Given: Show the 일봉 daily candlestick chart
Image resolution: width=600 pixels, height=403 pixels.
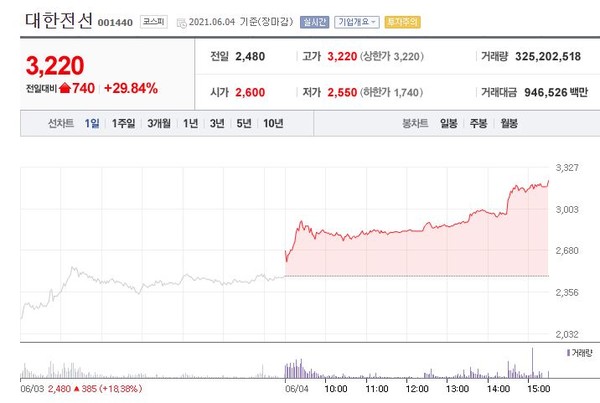Looking at the screenshot, I should click(448, 123).
